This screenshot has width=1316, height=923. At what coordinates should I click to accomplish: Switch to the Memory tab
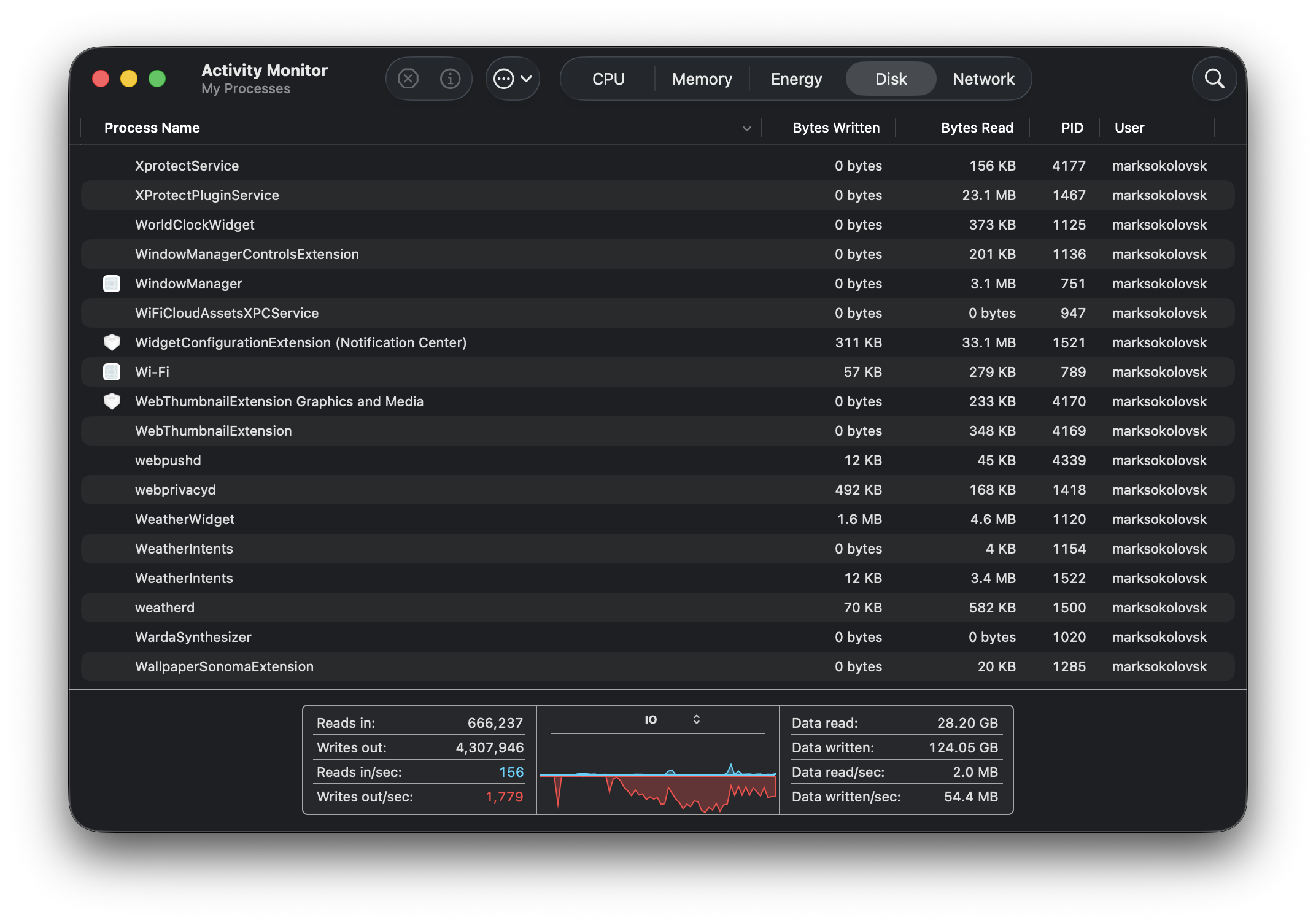(x=702, y=79)
